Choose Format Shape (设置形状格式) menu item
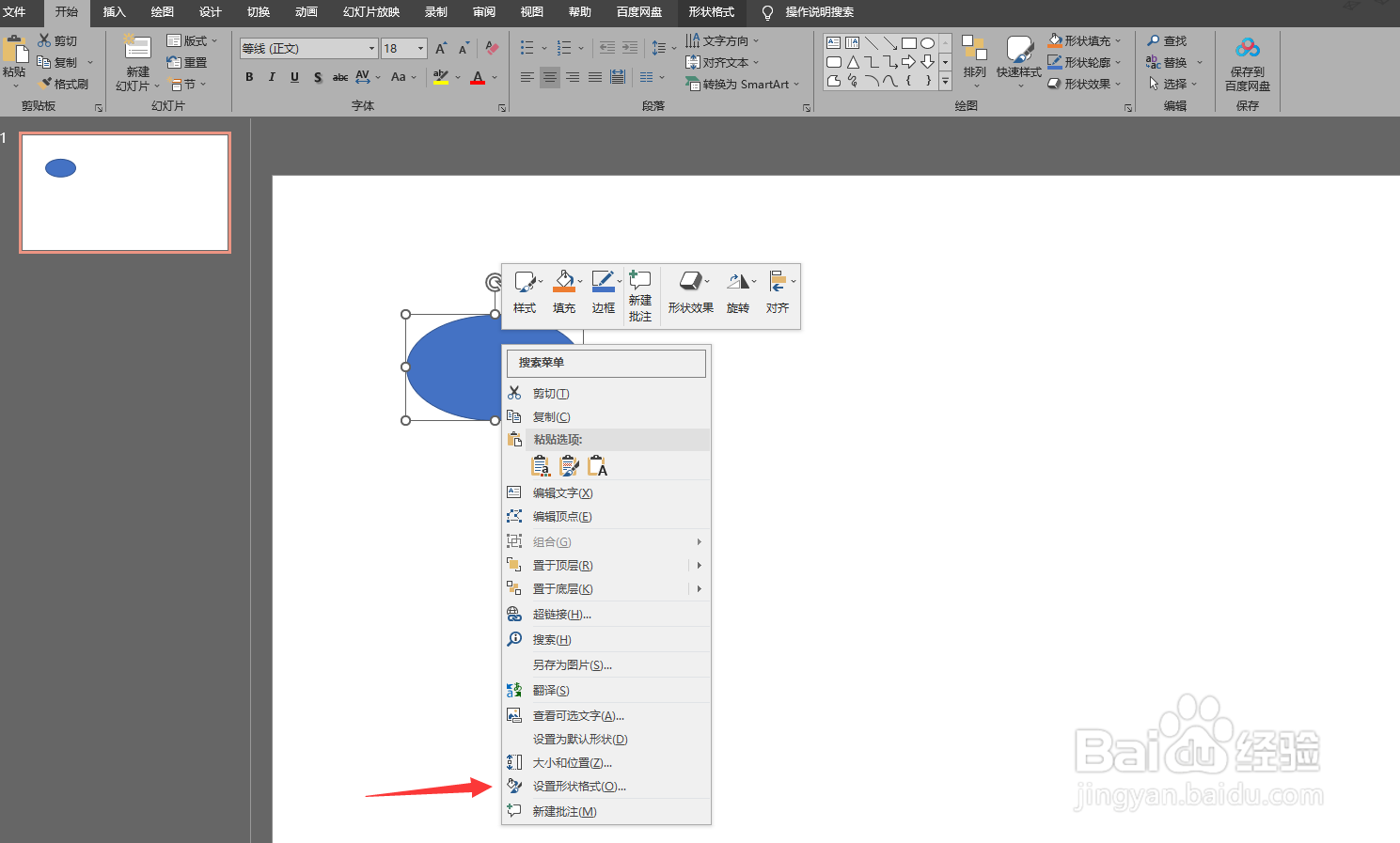Image resolution: width=1400 pixels, height=843 pixels. click(606, 787)
